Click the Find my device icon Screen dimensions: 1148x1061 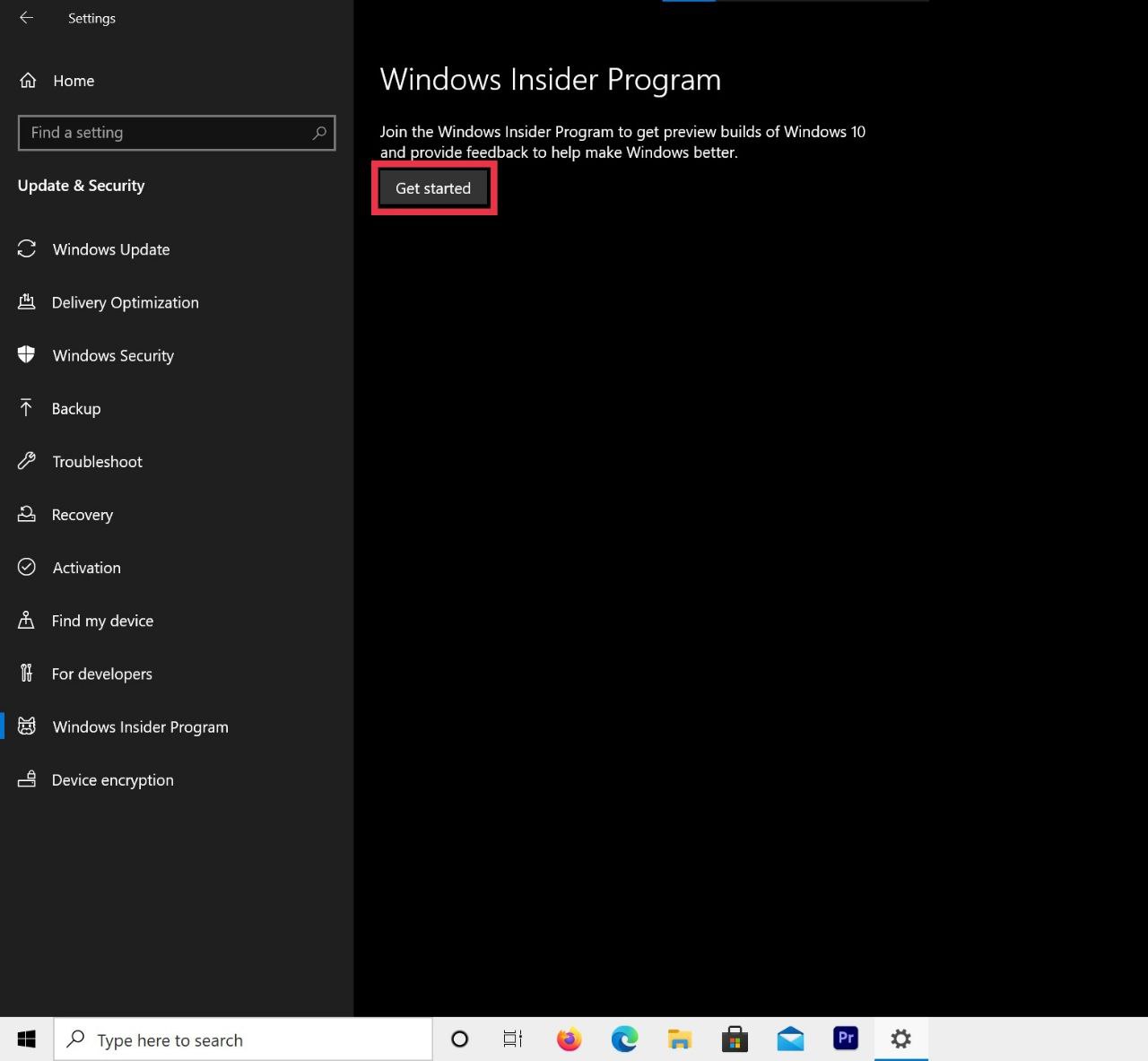click(x=26, y=620)
